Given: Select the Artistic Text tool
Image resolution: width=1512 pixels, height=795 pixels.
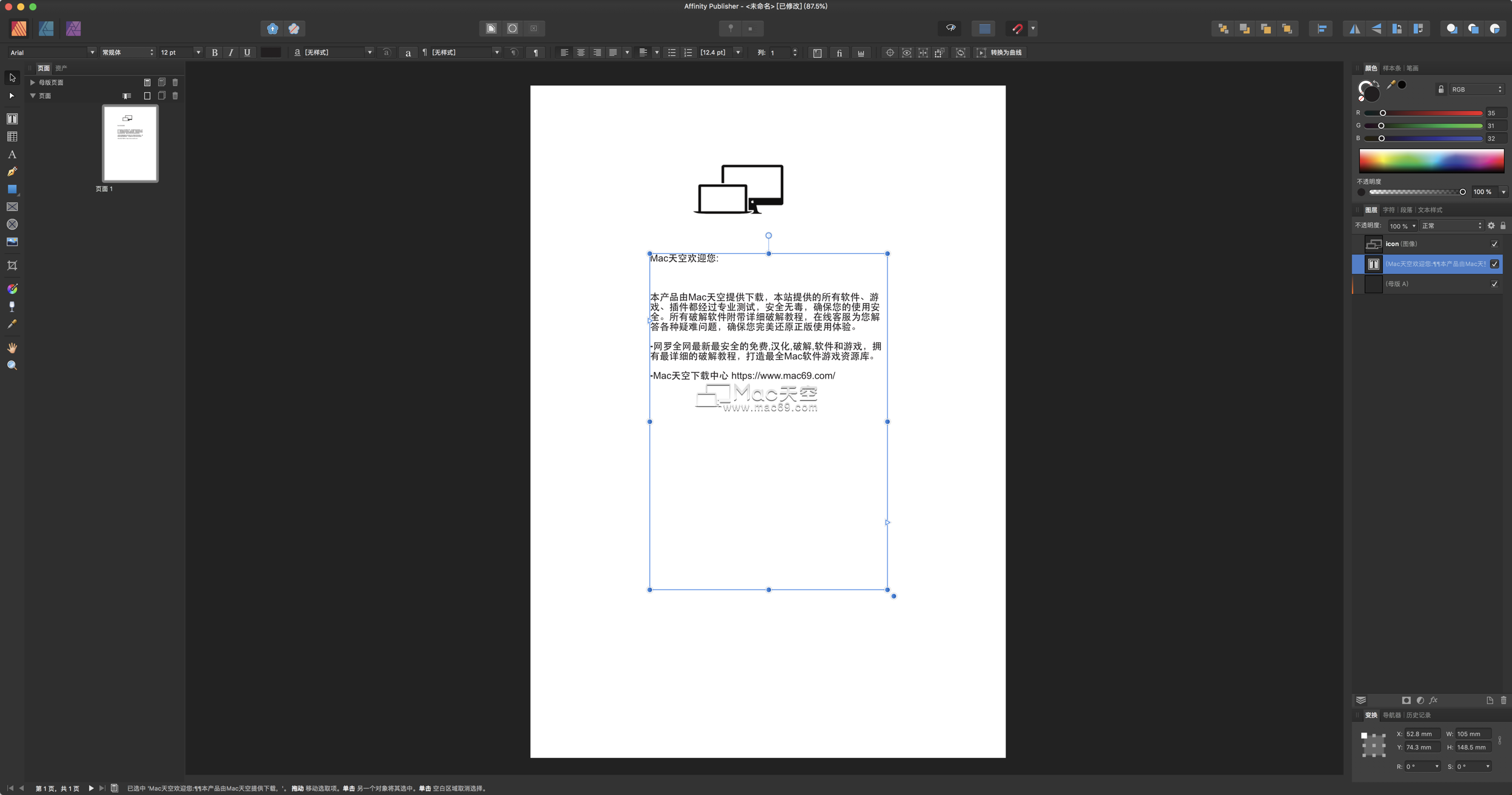Looking at the screenshot, I should (12, 155).
